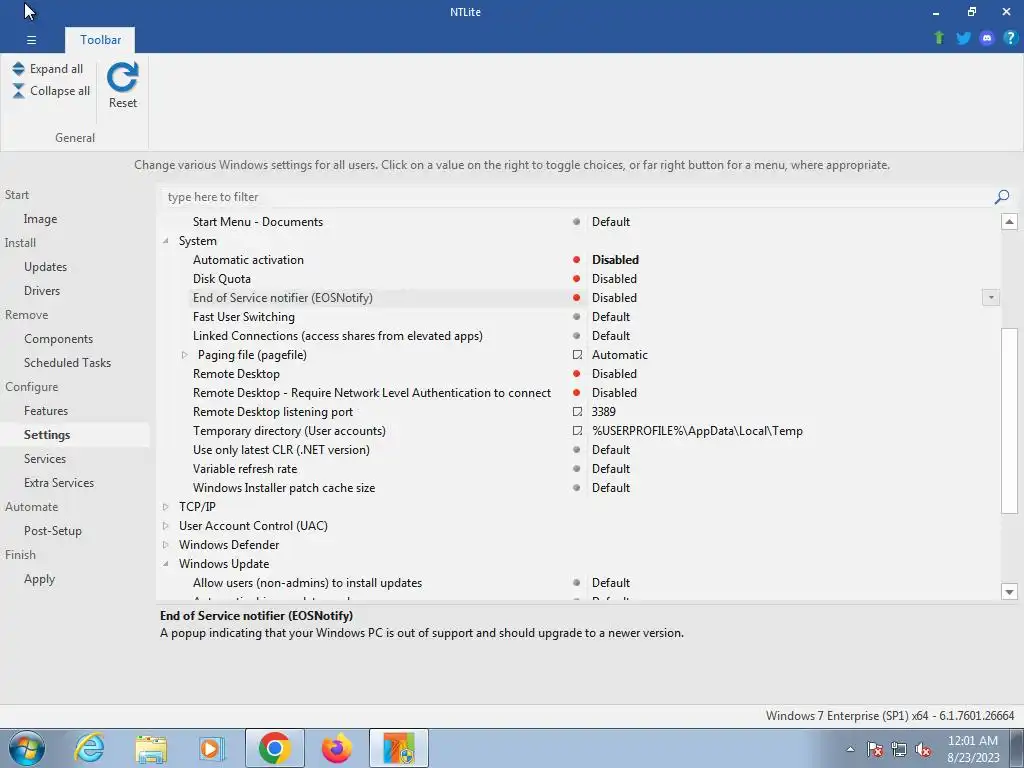Open dropdown for End of Service notifier row

tap(991, 297)
